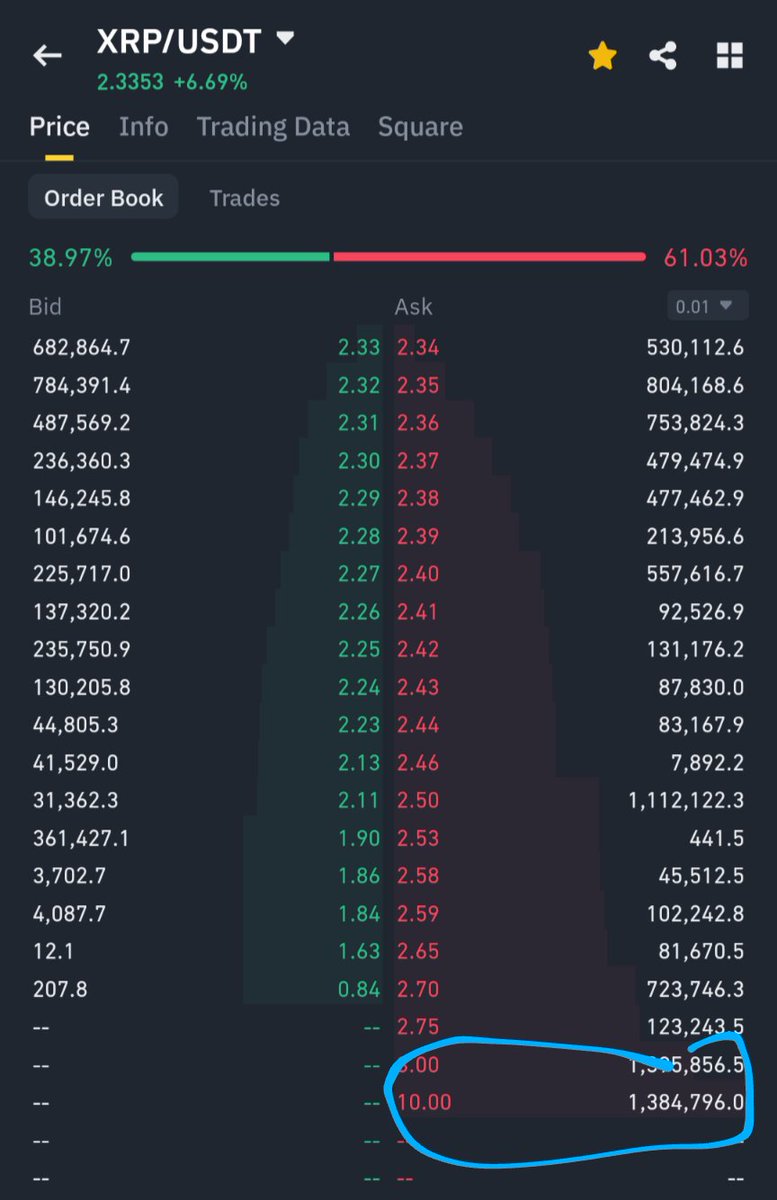777x1200 pixels.
Task: Select ask price 2.59
Action: tap(418, 913)
